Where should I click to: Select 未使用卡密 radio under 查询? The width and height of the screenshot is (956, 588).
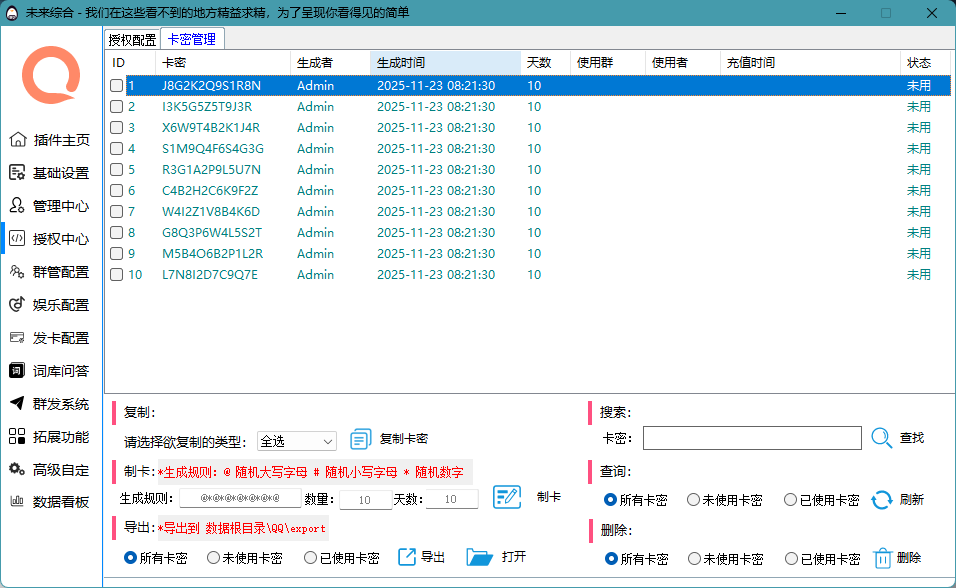[692, 500]
